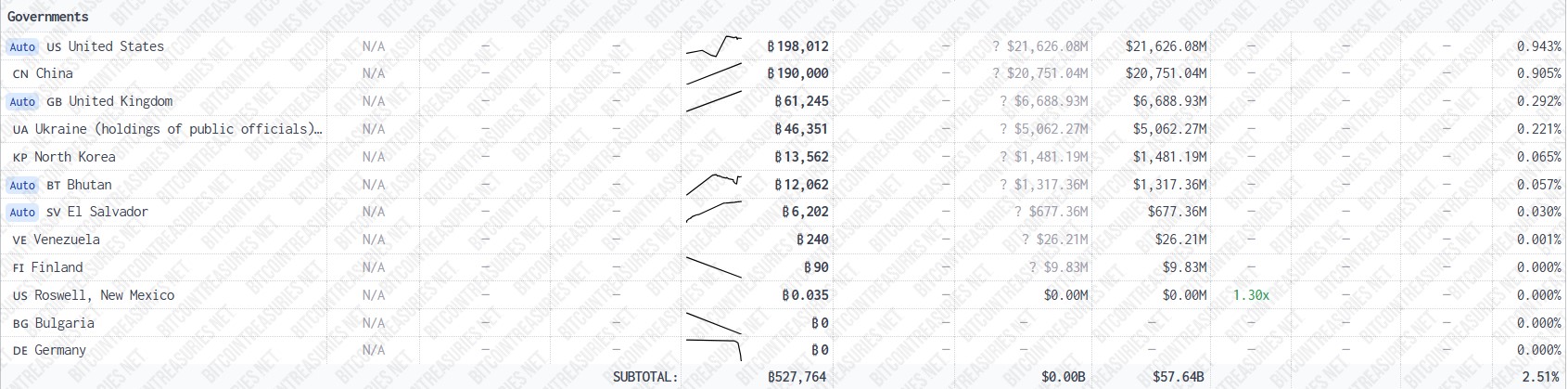Viewport: 1568px width, 389px height.
Task: Click the Bhutan sparkline chart
Action: (714, 184)
